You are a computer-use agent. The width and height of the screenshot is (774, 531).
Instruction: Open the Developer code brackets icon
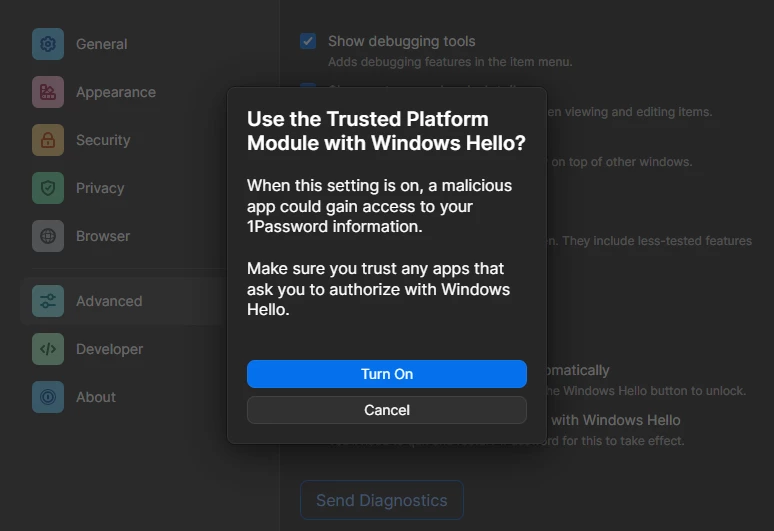click(48, 349)
